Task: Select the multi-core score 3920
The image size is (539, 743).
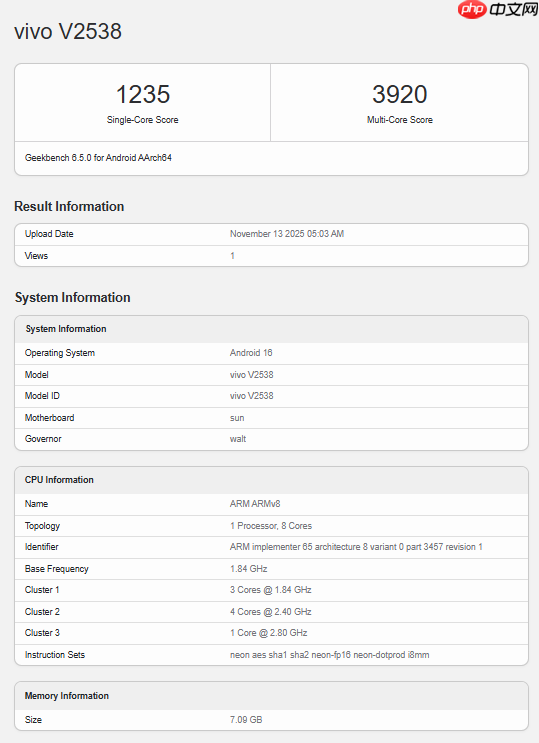Action: pyautogui.click(x=400, y=94)
